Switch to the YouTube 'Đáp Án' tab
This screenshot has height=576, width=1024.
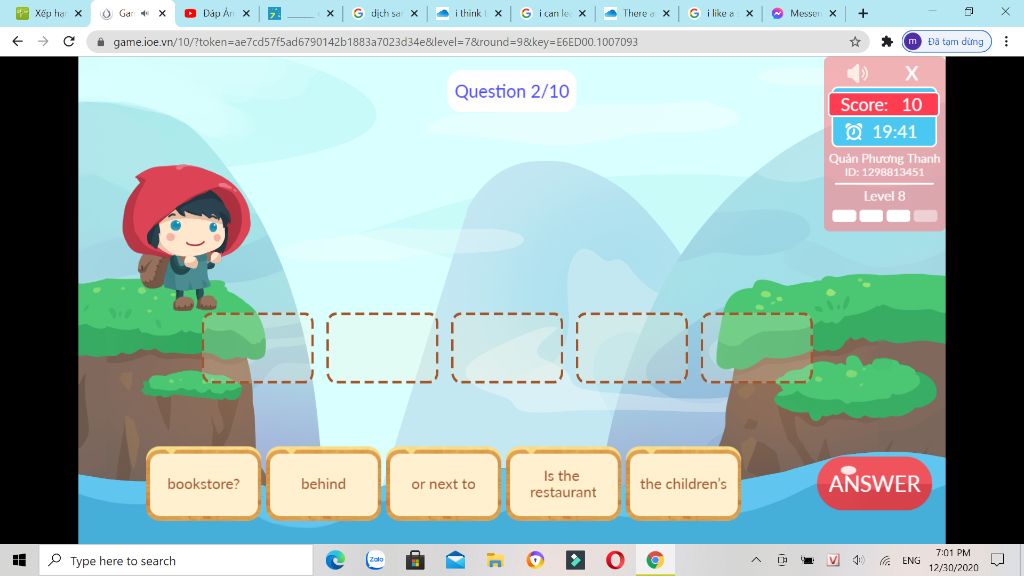[x=217, y=13]
